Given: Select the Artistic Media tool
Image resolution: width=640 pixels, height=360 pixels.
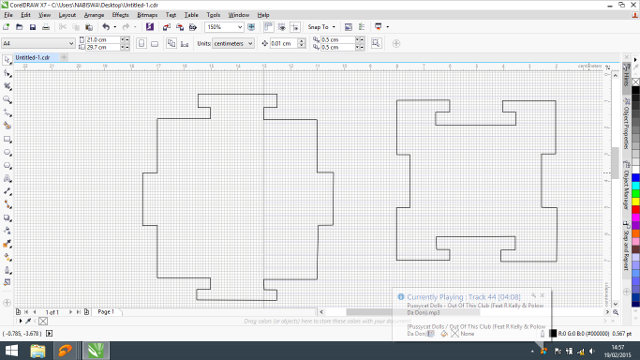Looking at the screenshot, I should 7,126.
